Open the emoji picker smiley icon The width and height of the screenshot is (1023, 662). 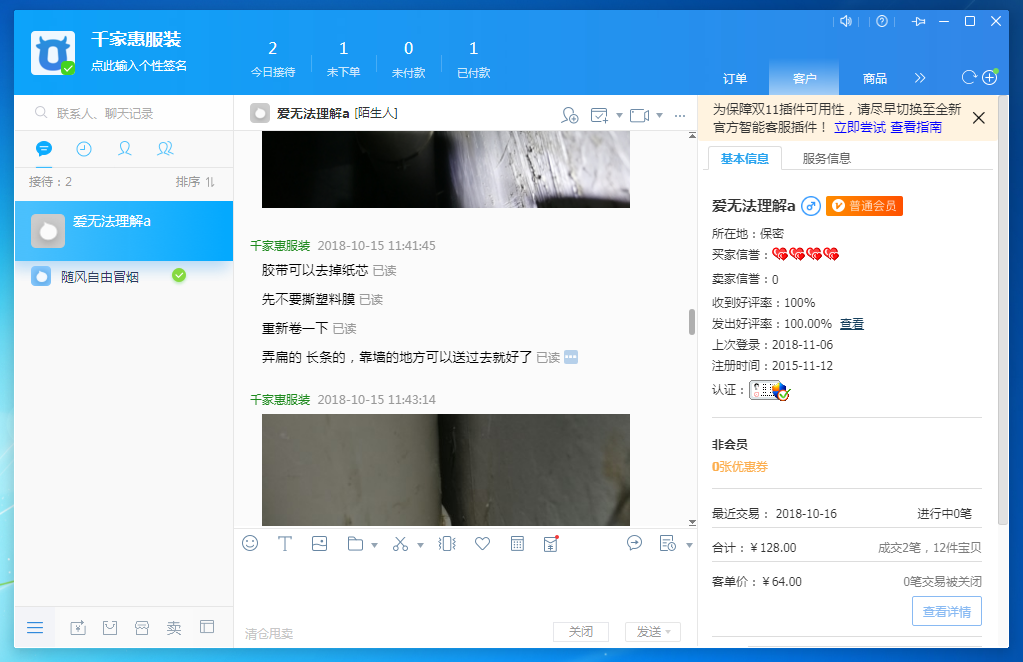250,543
